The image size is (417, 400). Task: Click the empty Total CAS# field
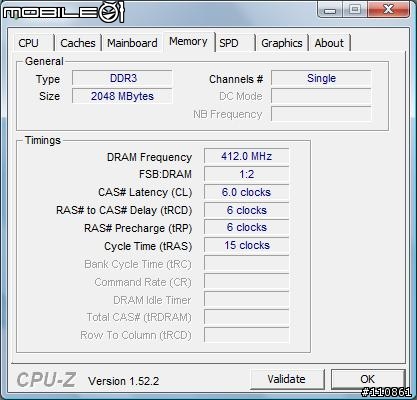[247, 318]
